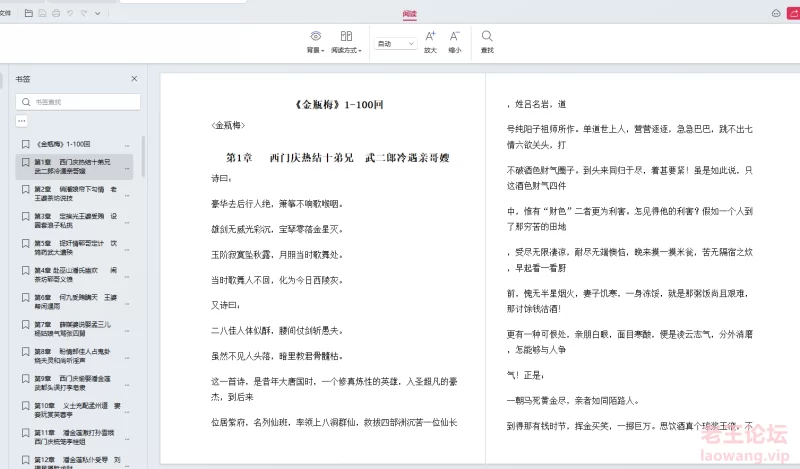
Task: Click the 第1章 chapter heading in document
Action: [x=337, y=158]
